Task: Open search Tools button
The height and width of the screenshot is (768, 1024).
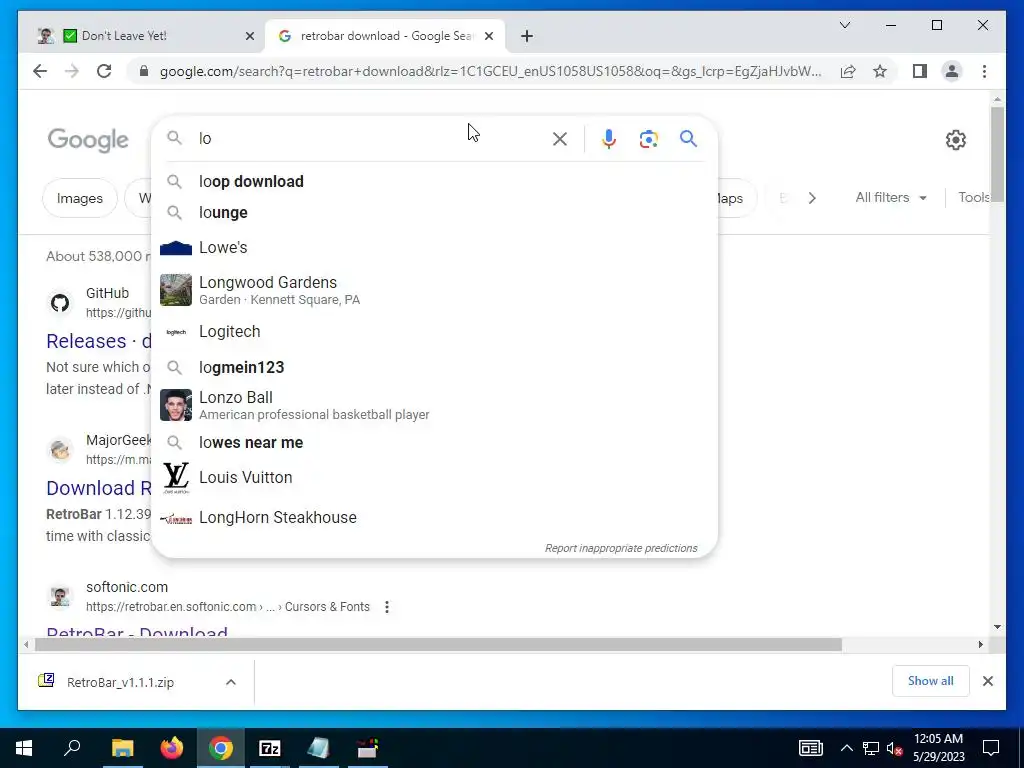Action: pos(974,197)
